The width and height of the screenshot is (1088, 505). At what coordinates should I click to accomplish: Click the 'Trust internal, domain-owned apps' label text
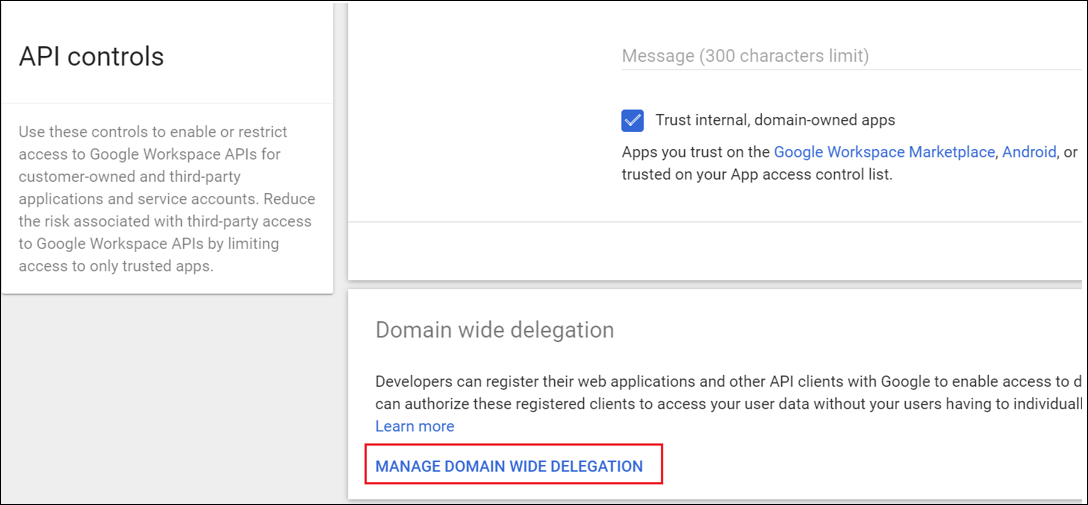(x=775, y=120)
